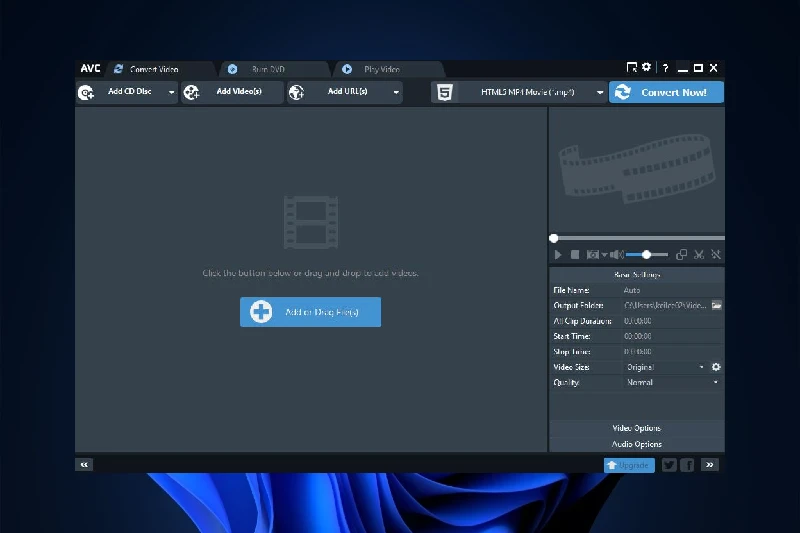800x533 pixels.
Task: Click the AVC logo
Action: click(x=90, y=68)
